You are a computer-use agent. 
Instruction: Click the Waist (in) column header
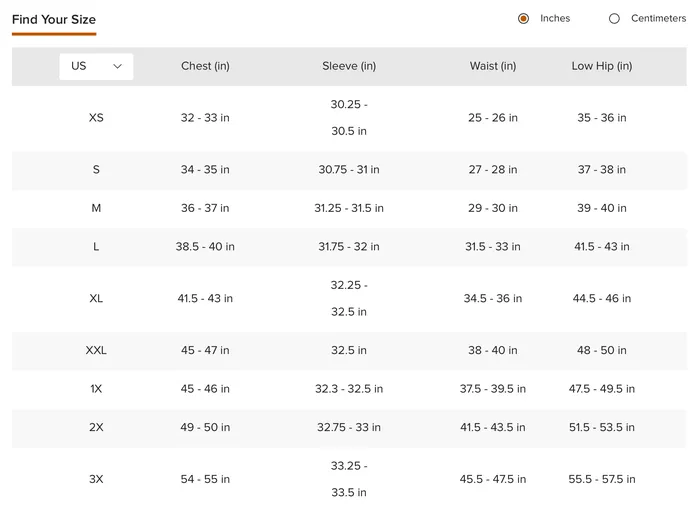[x=493, y=66]
